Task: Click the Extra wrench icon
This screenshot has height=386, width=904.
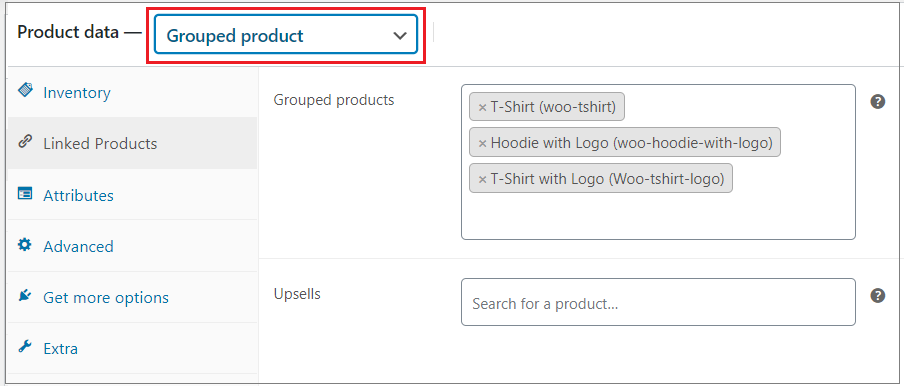Action: pos(25,347)
